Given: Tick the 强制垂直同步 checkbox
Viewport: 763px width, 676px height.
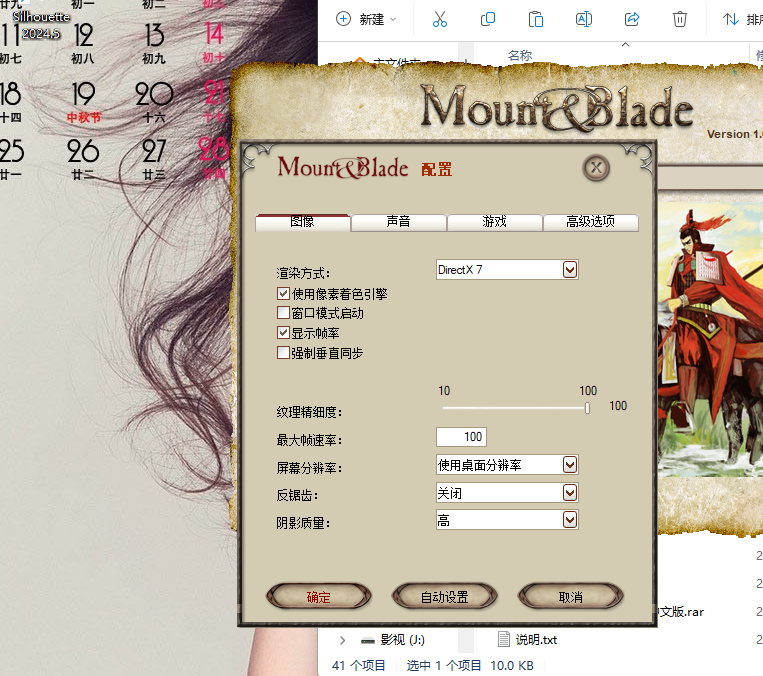Looking at the screenshot, I should click(x=283, y=353).
